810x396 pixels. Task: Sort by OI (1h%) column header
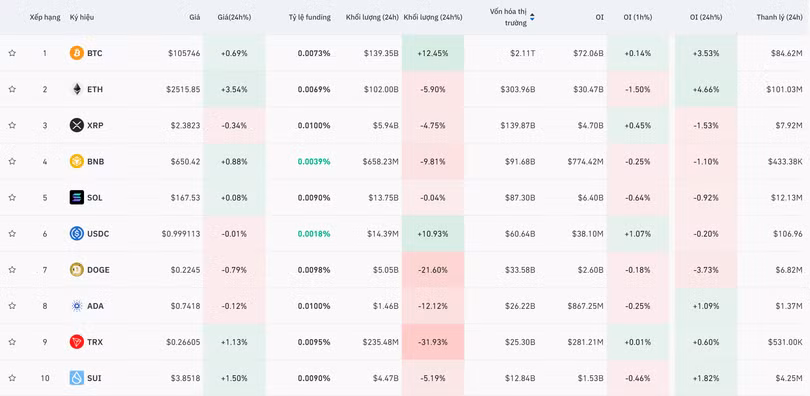coord(638,17)
